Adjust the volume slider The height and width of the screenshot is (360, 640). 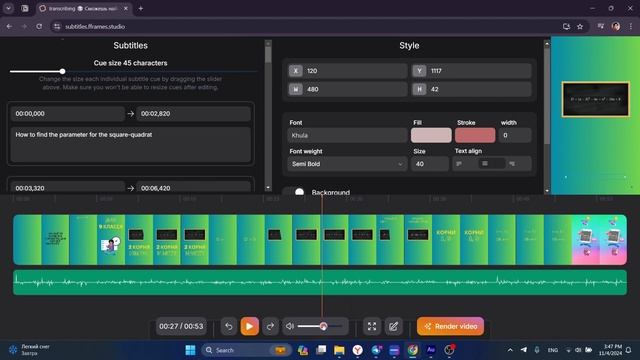point(320,326)
